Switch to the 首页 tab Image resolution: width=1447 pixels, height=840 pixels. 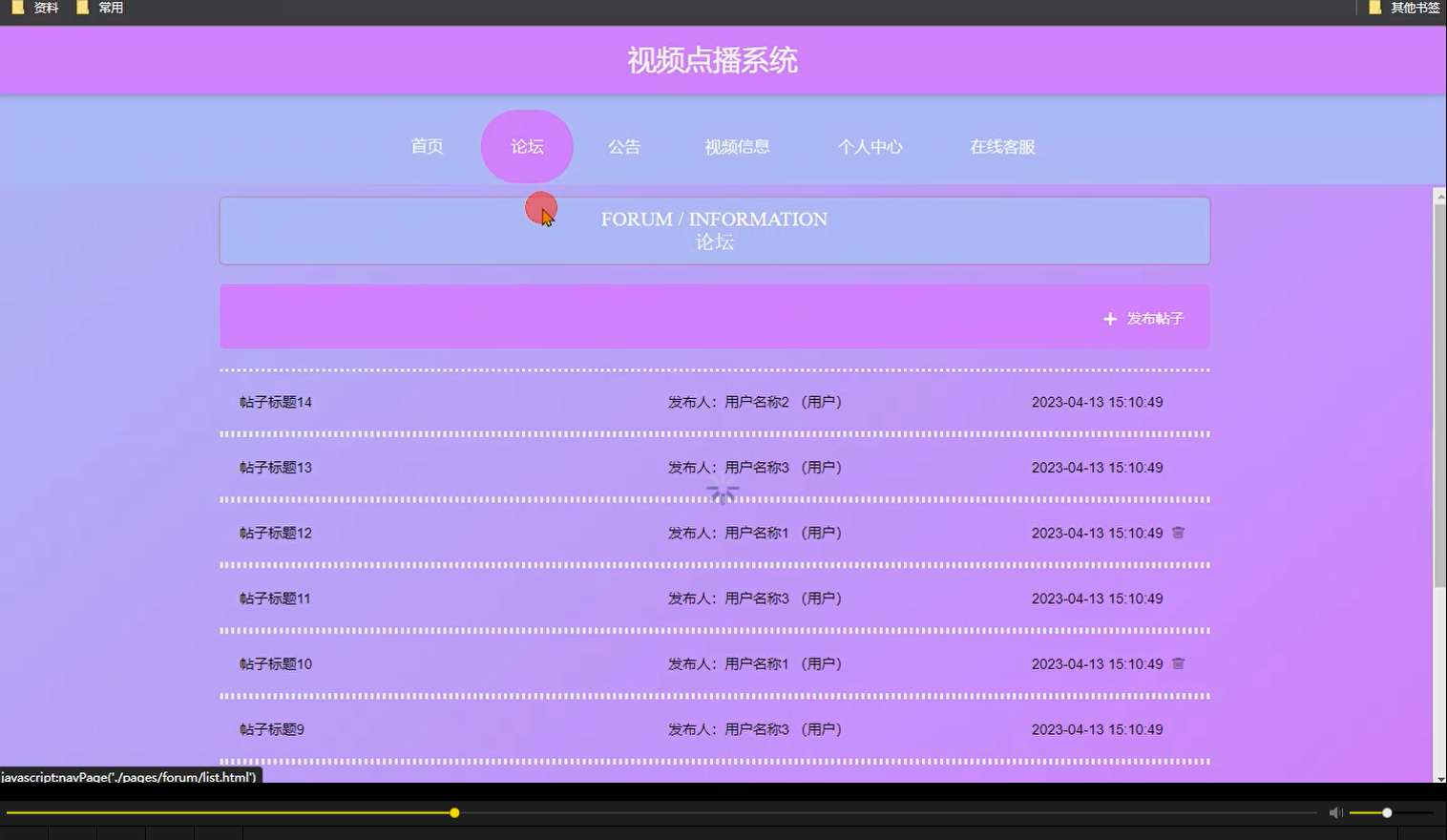click(426, 146)
